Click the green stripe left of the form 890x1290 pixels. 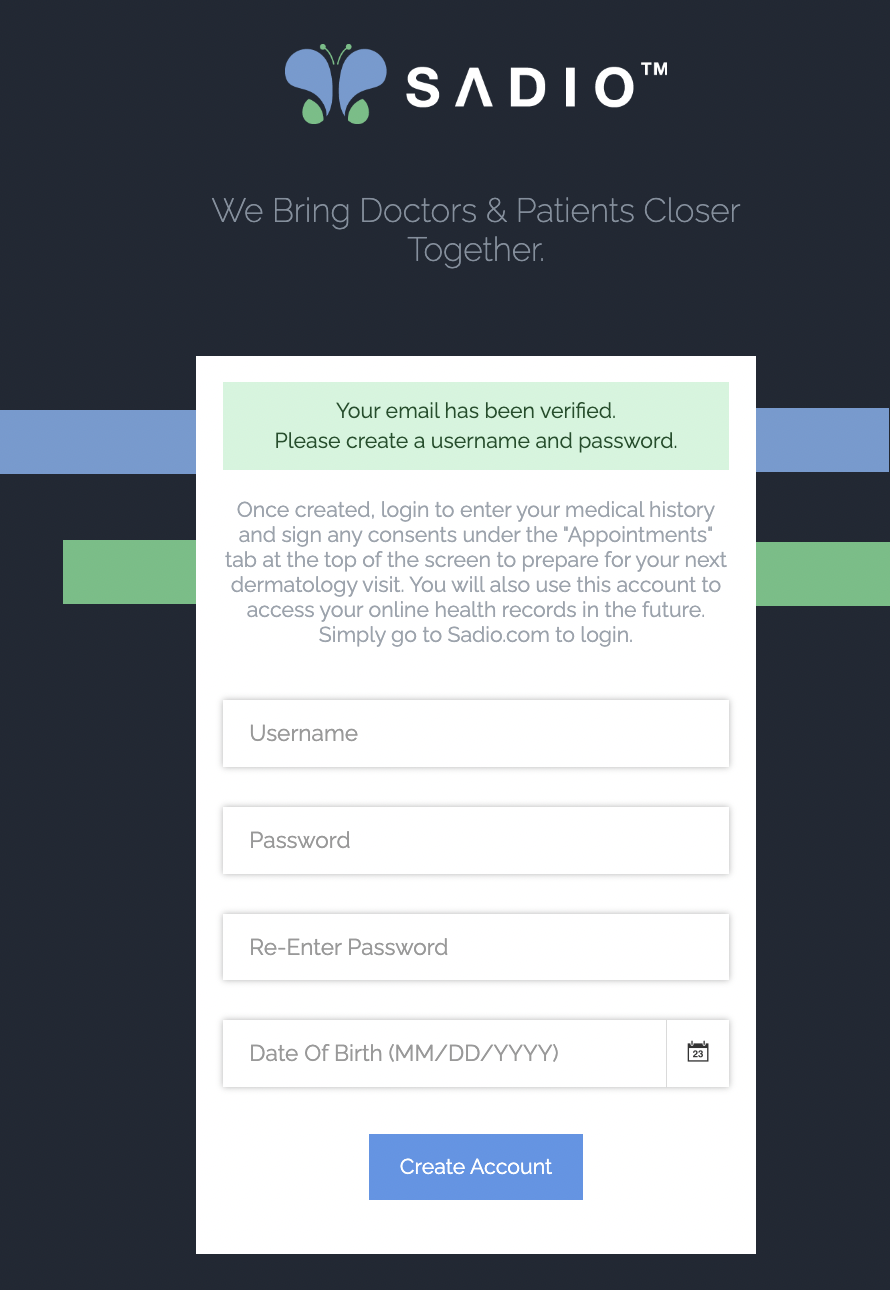129,572
